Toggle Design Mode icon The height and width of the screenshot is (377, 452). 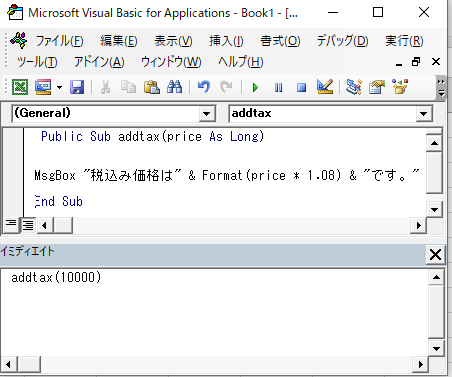(325, 87)
